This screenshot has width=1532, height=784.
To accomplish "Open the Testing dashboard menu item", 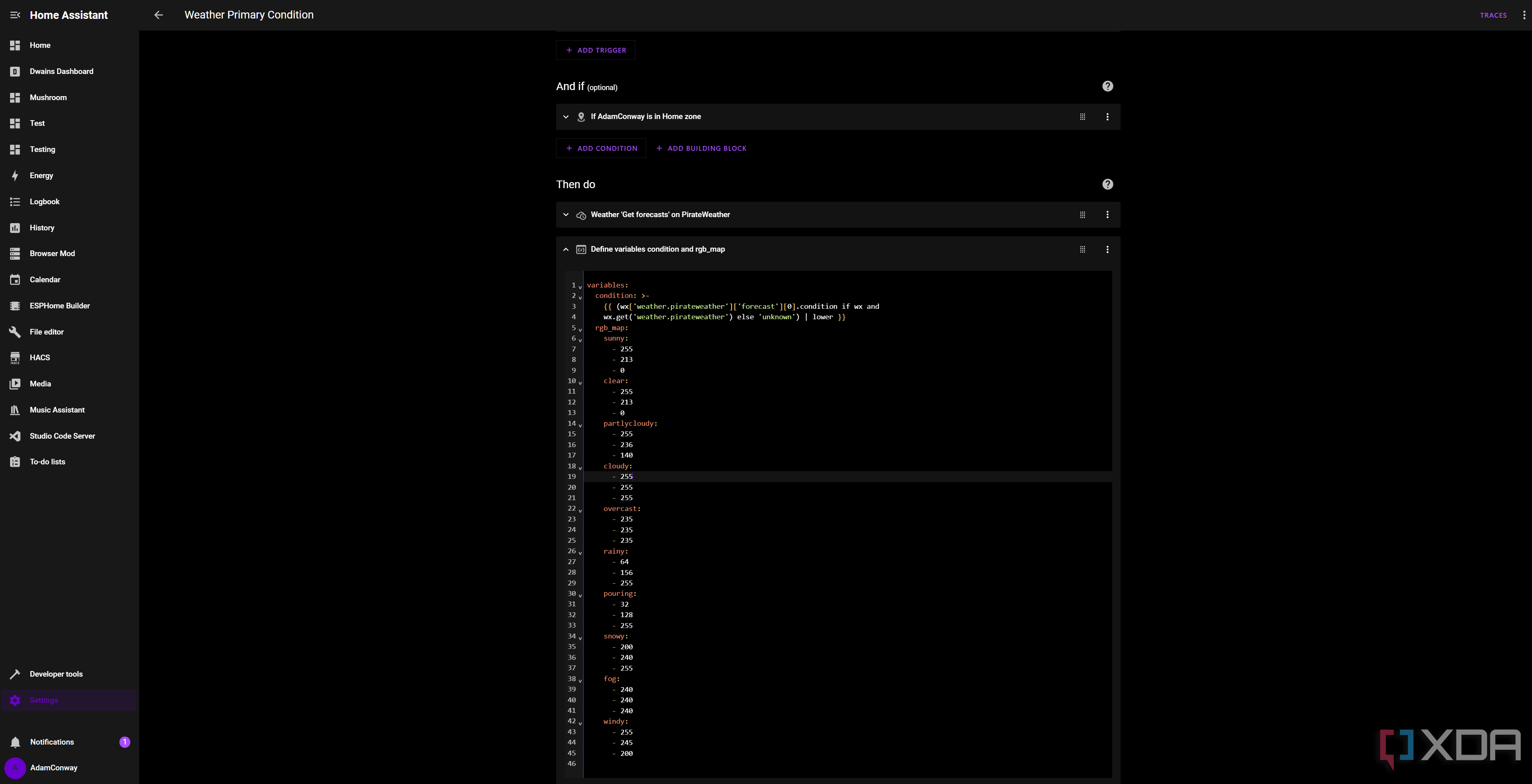I will click(69, 149).
